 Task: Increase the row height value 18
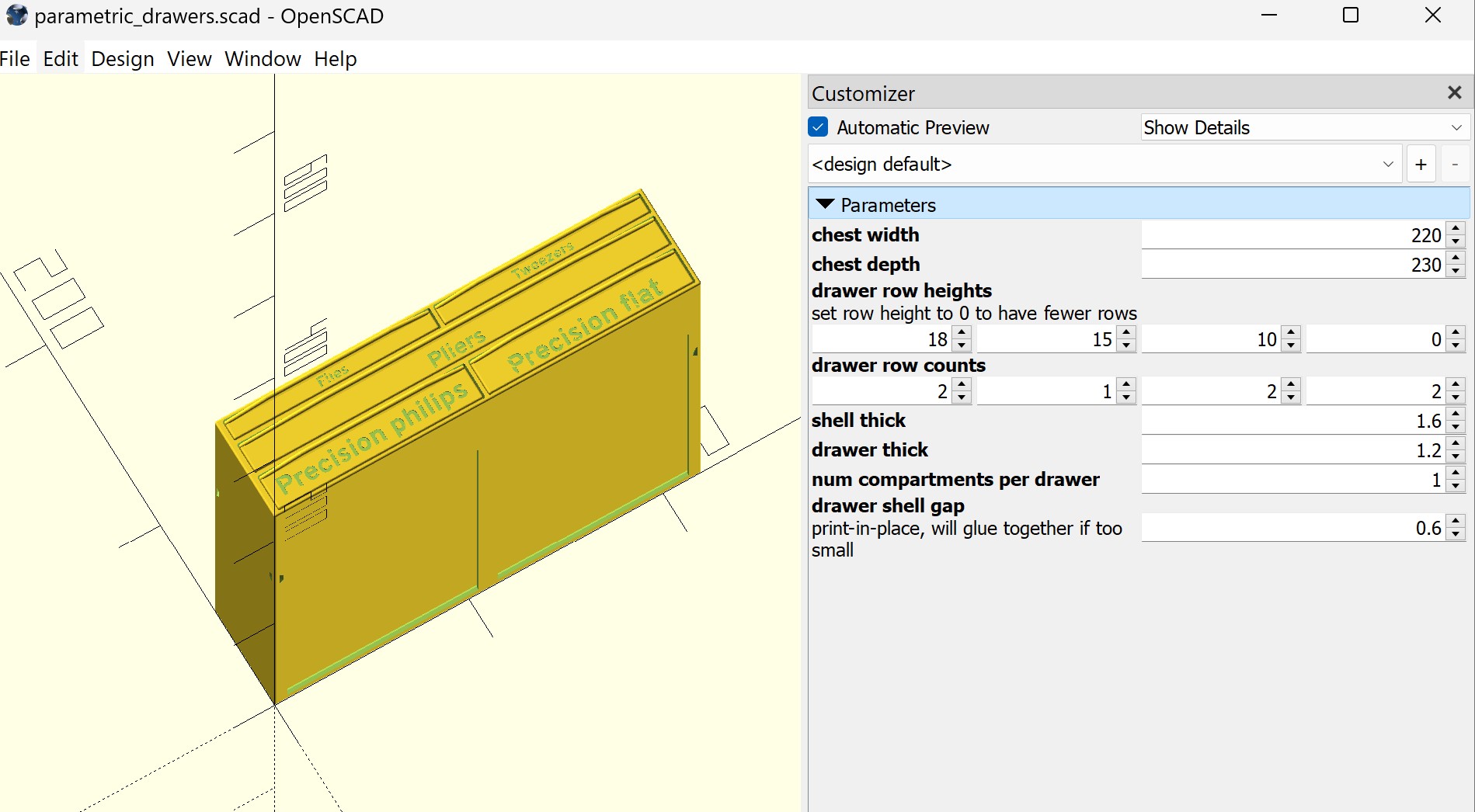(x=962, y=332)
